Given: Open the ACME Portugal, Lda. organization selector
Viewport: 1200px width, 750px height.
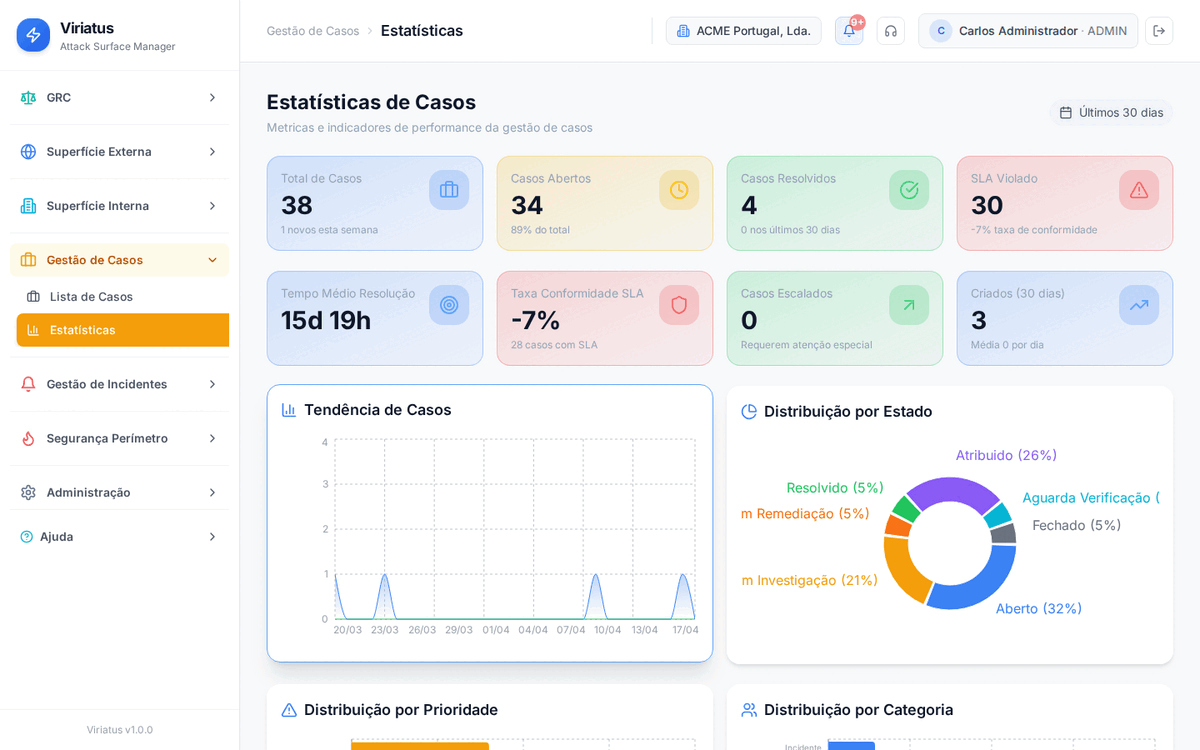Looking at the screenshot, I should coord(743,31).
